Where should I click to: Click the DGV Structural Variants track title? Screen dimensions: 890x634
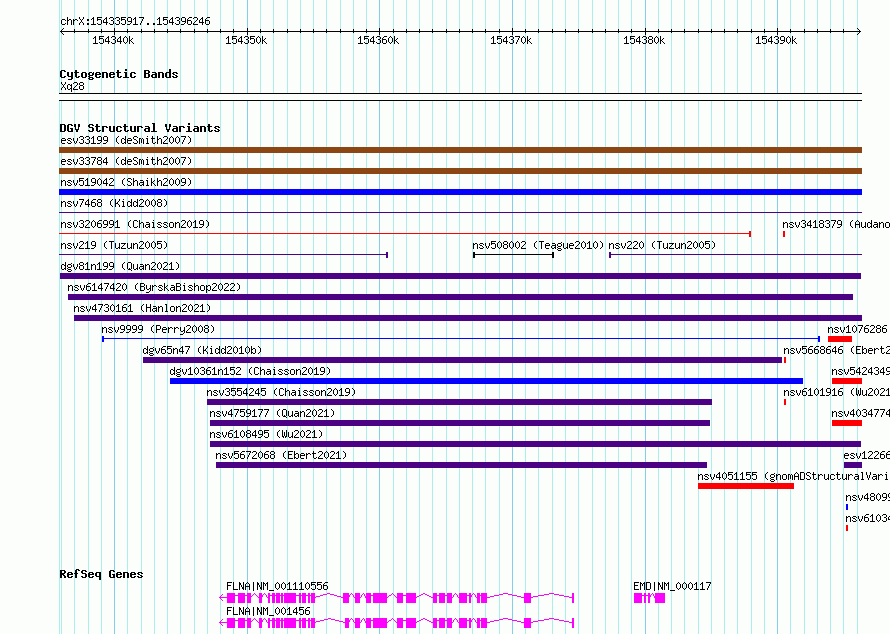tap(140, 128)
